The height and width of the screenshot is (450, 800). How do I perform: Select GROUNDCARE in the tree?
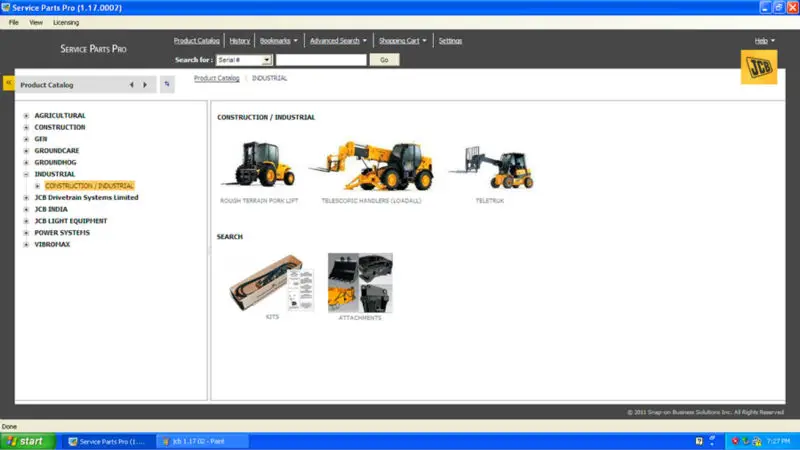point(57,151)
